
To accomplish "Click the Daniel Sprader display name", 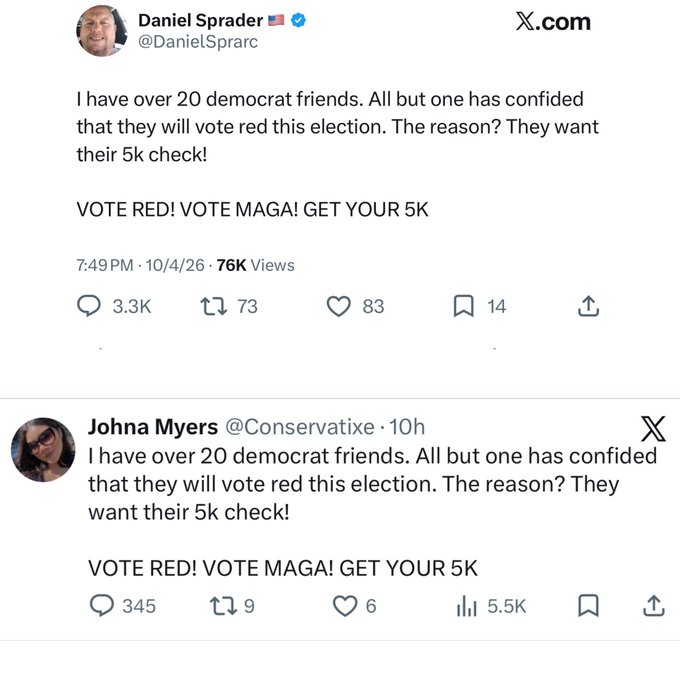I will click(x=200, y=20).
